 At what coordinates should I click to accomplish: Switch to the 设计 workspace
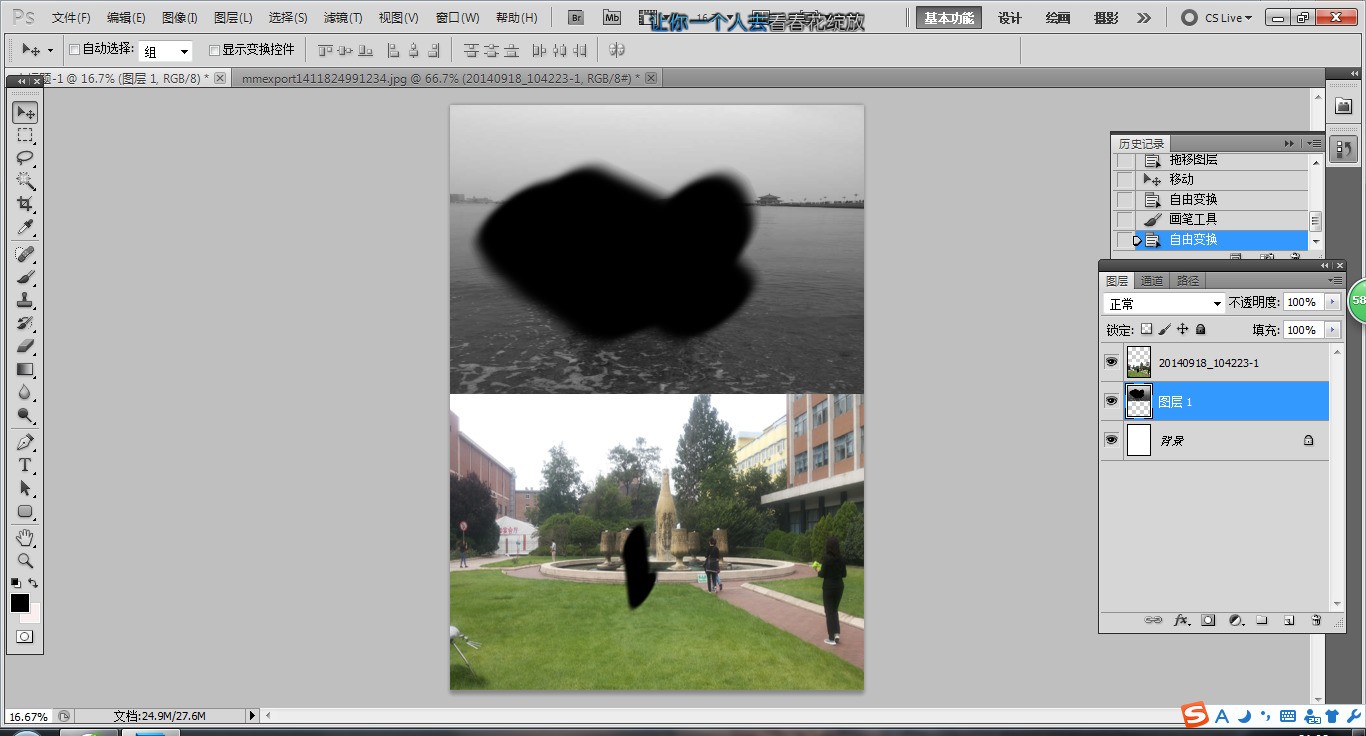tap(1010, 18)
